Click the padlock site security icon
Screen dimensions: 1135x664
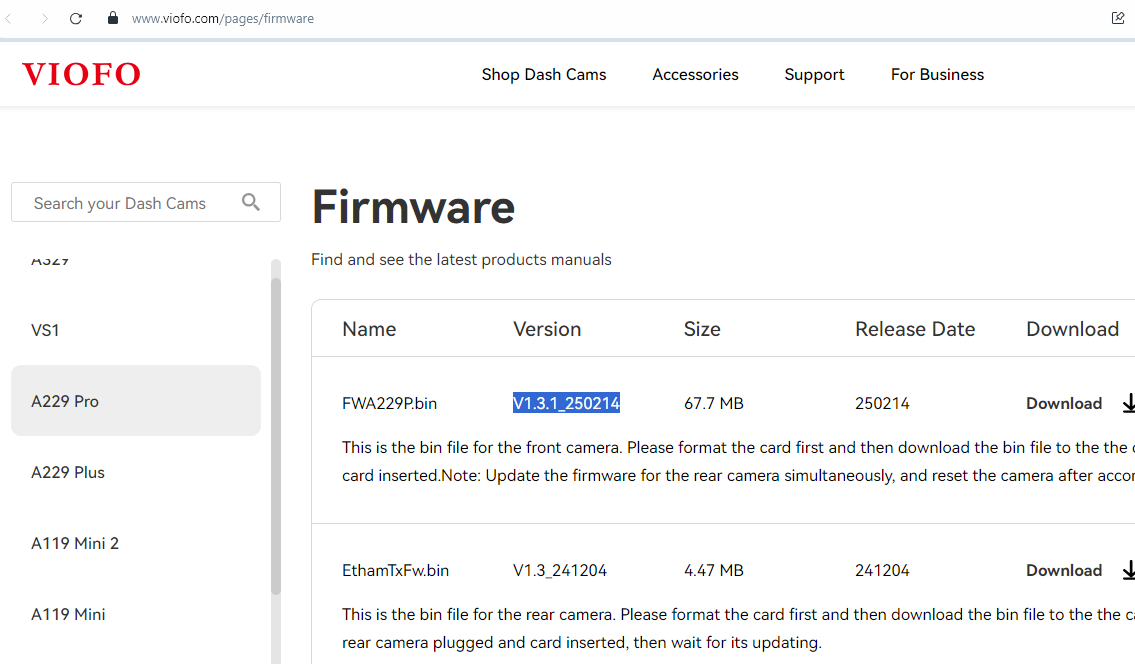(x=112, y=18)
